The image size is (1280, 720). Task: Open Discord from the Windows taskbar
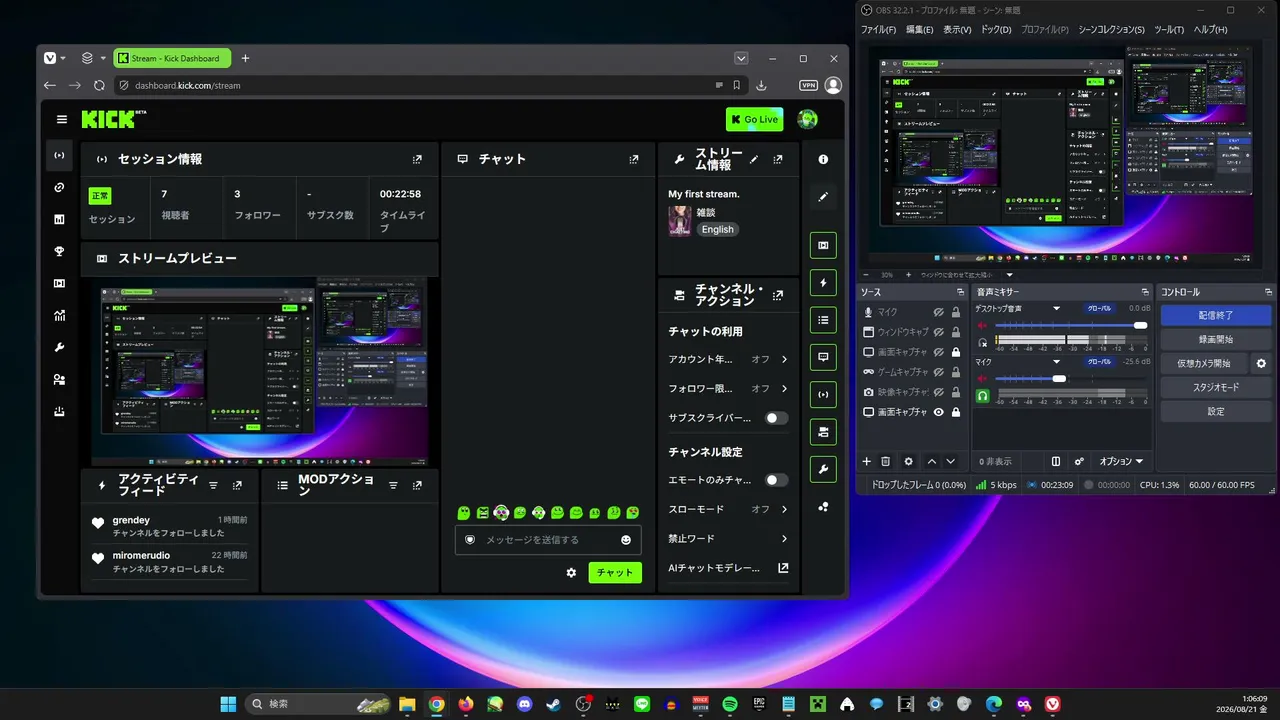point(525,704)
